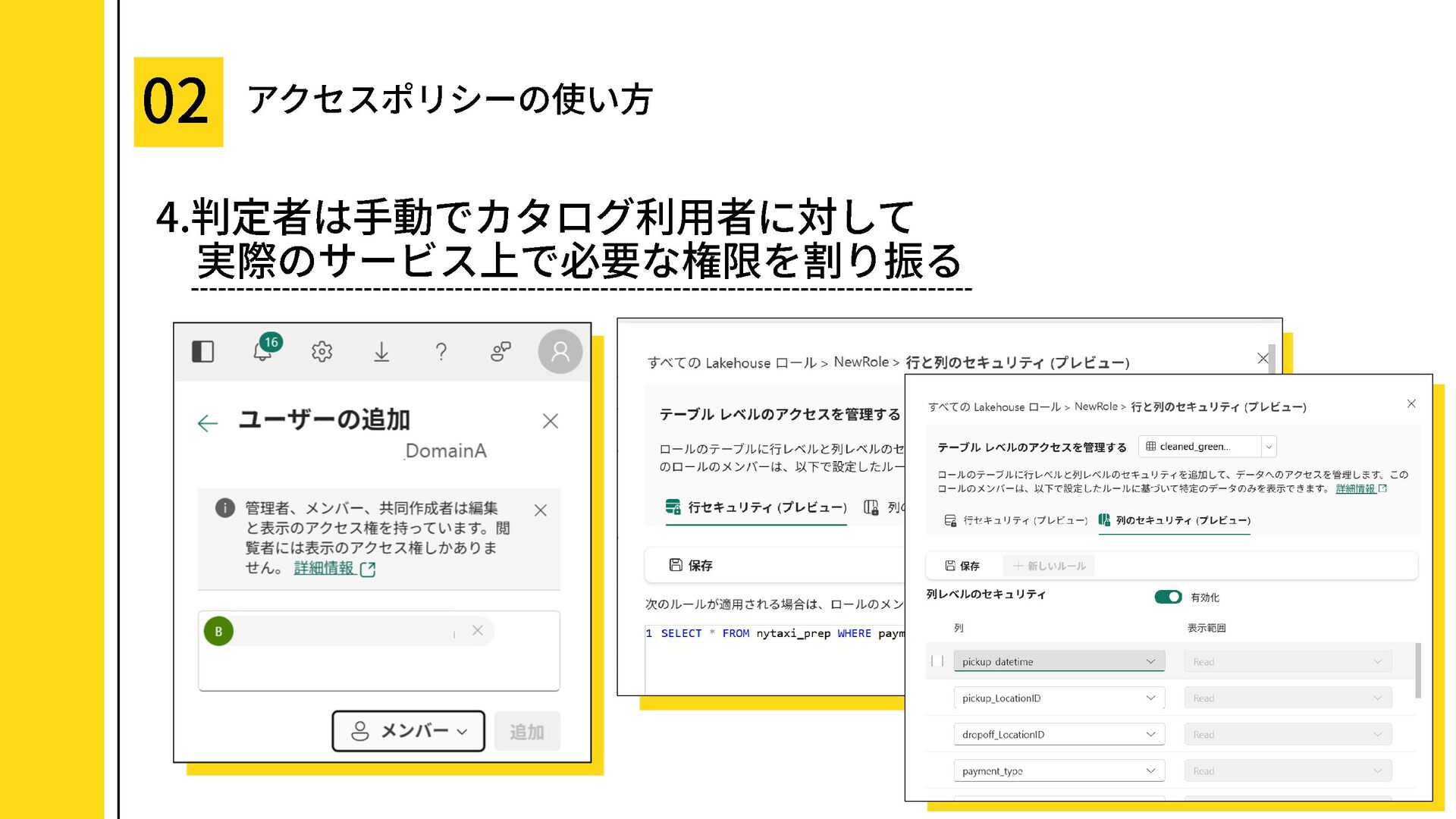Click the user entry input field
1456x819 pixels.
coord(379,667)
